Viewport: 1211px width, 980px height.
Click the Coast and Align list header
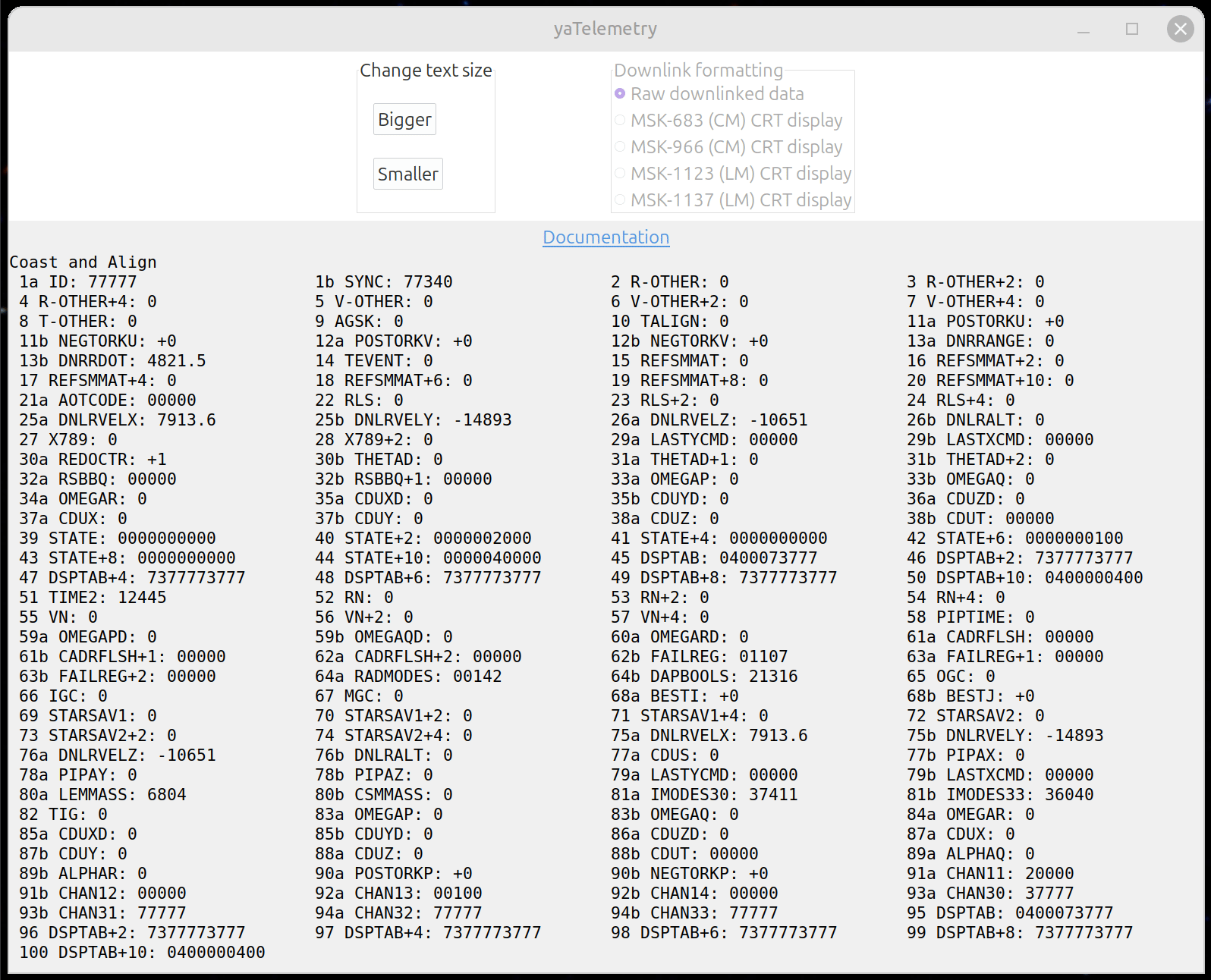point(83,262)
